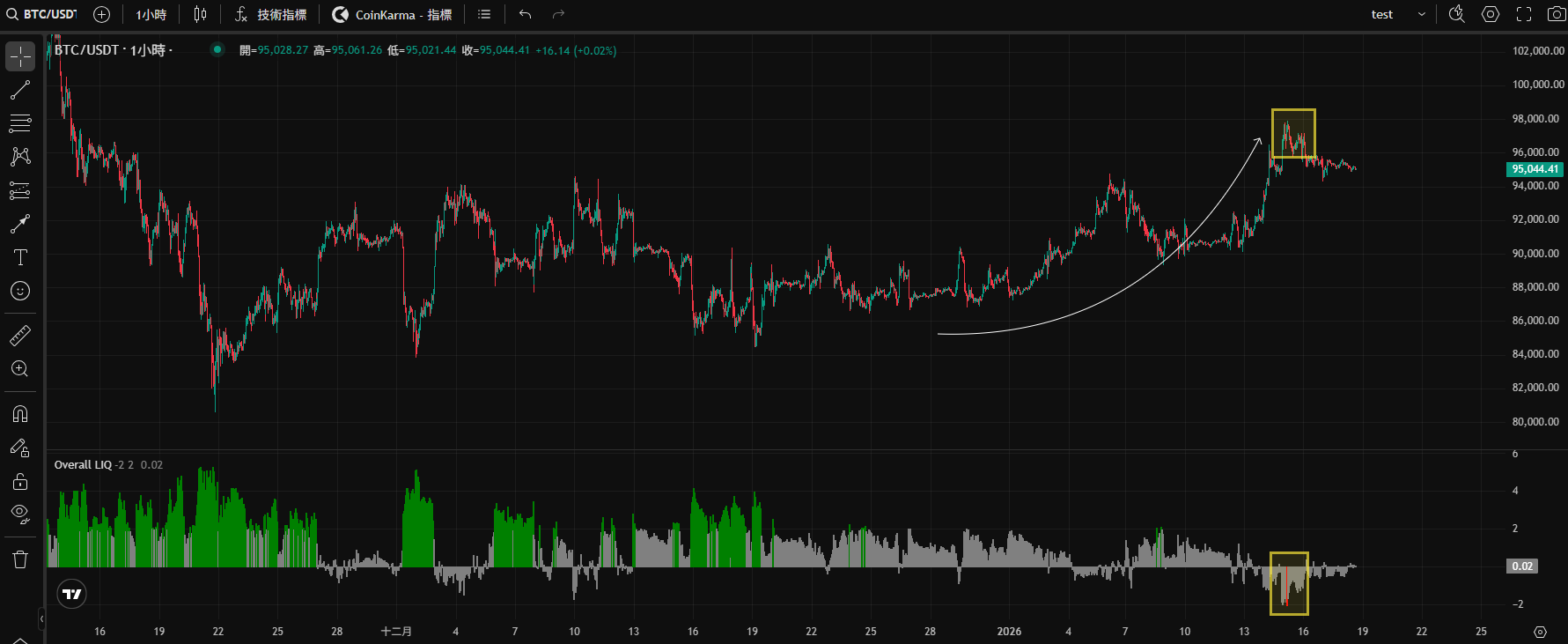Redo the chart action

(x=558, y=14)
